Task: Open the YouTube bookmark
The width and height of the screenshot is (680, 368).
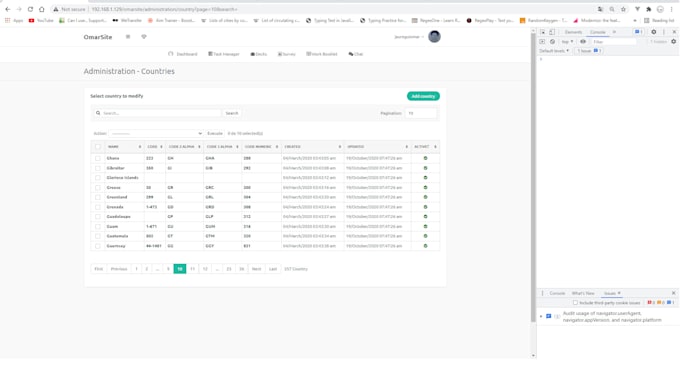Action: pyautogui.click(x=41, y=20)
